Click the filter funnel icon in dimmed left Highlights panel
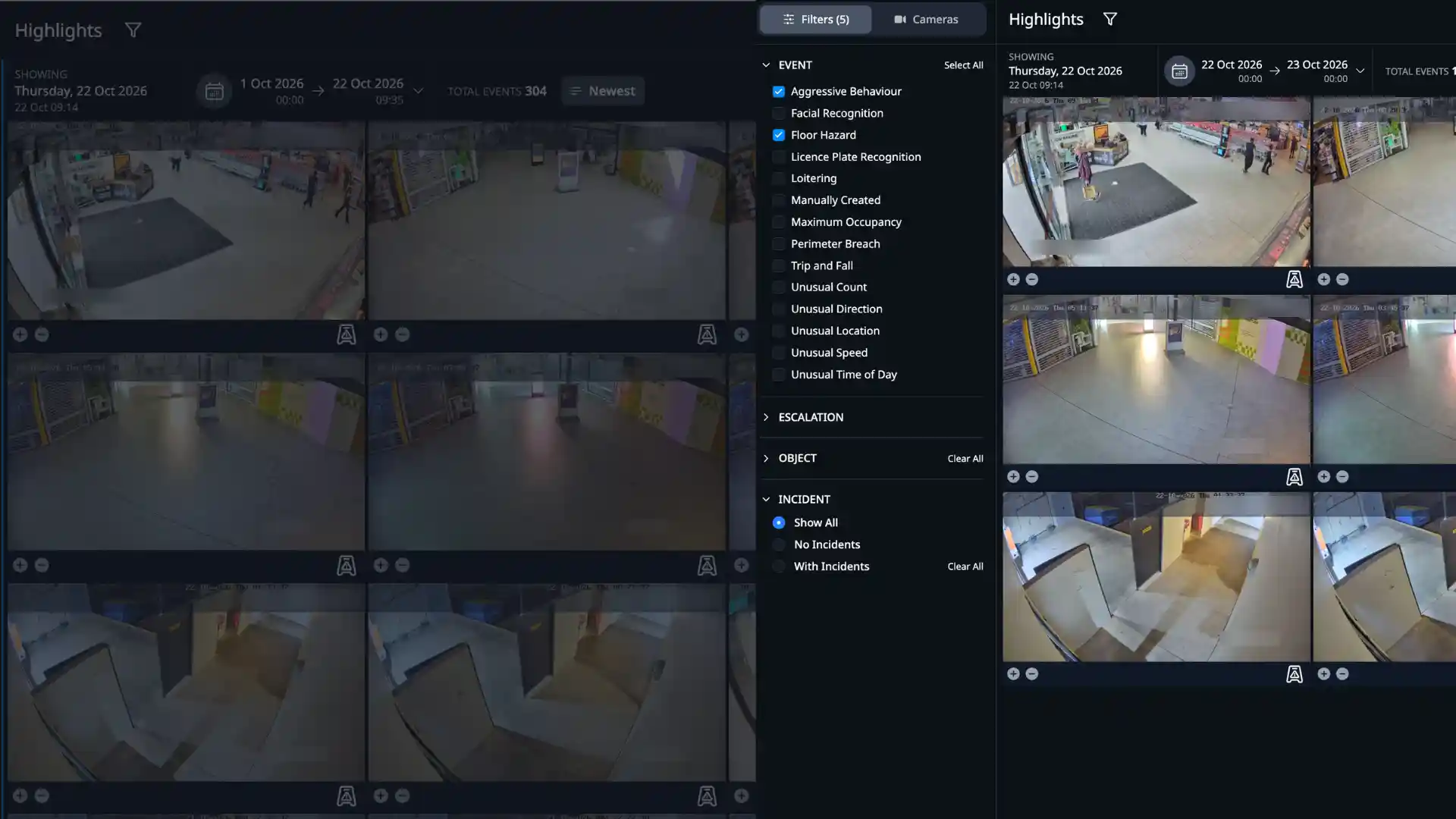 click(x=133, y=30)
